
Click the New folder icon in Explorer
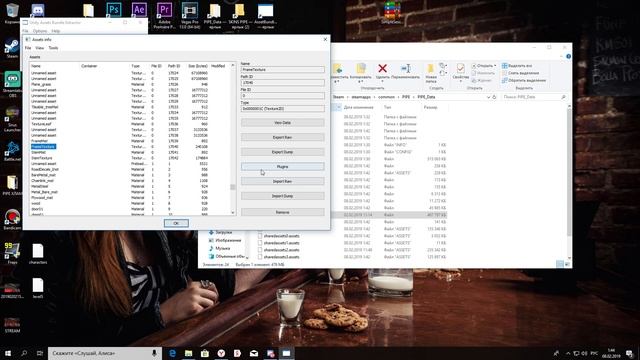tap(430, 68)
